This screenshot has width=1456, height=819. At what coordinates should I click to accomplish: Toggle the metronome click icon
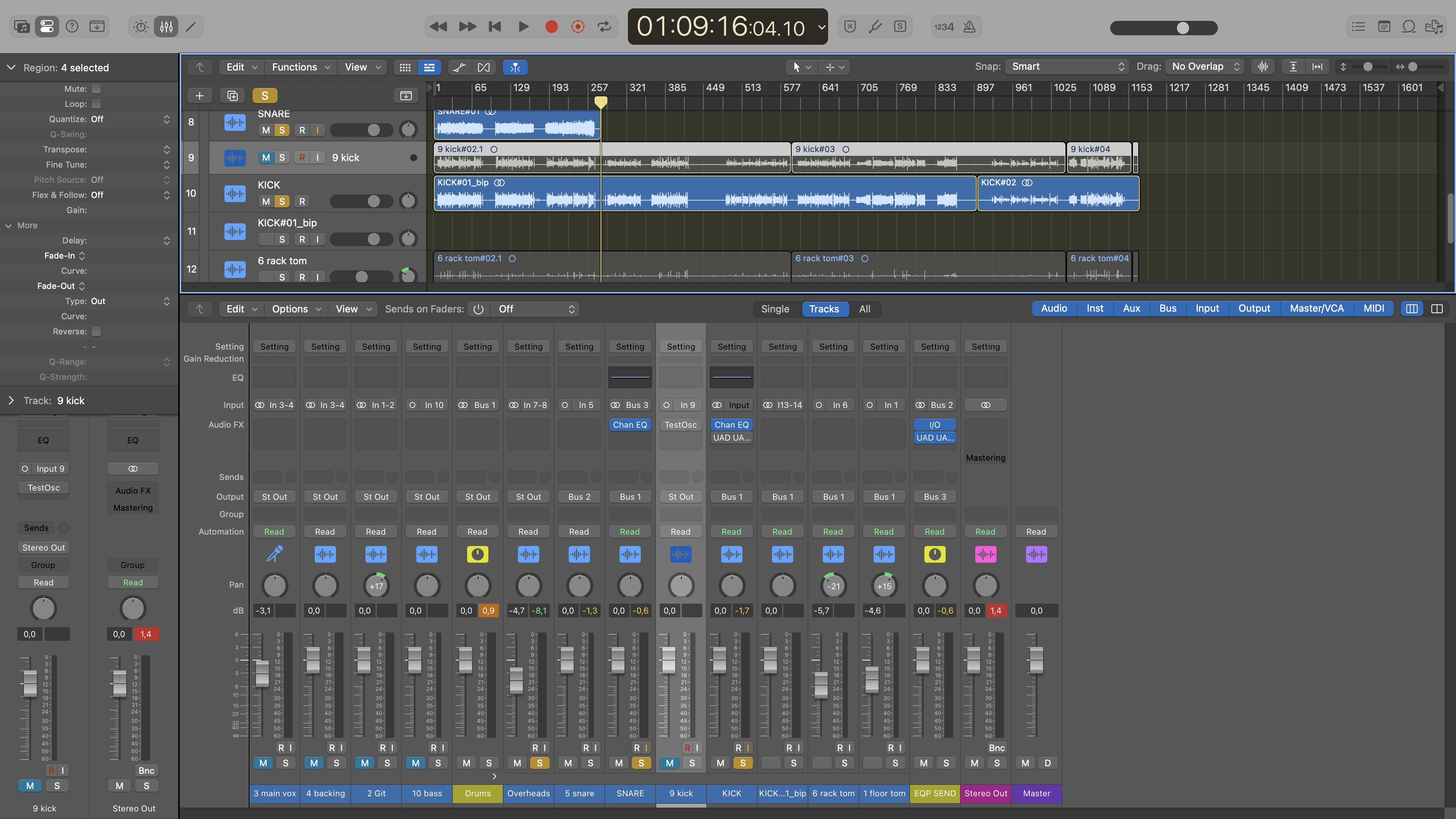pyautogui.click(x=970, y=27)
